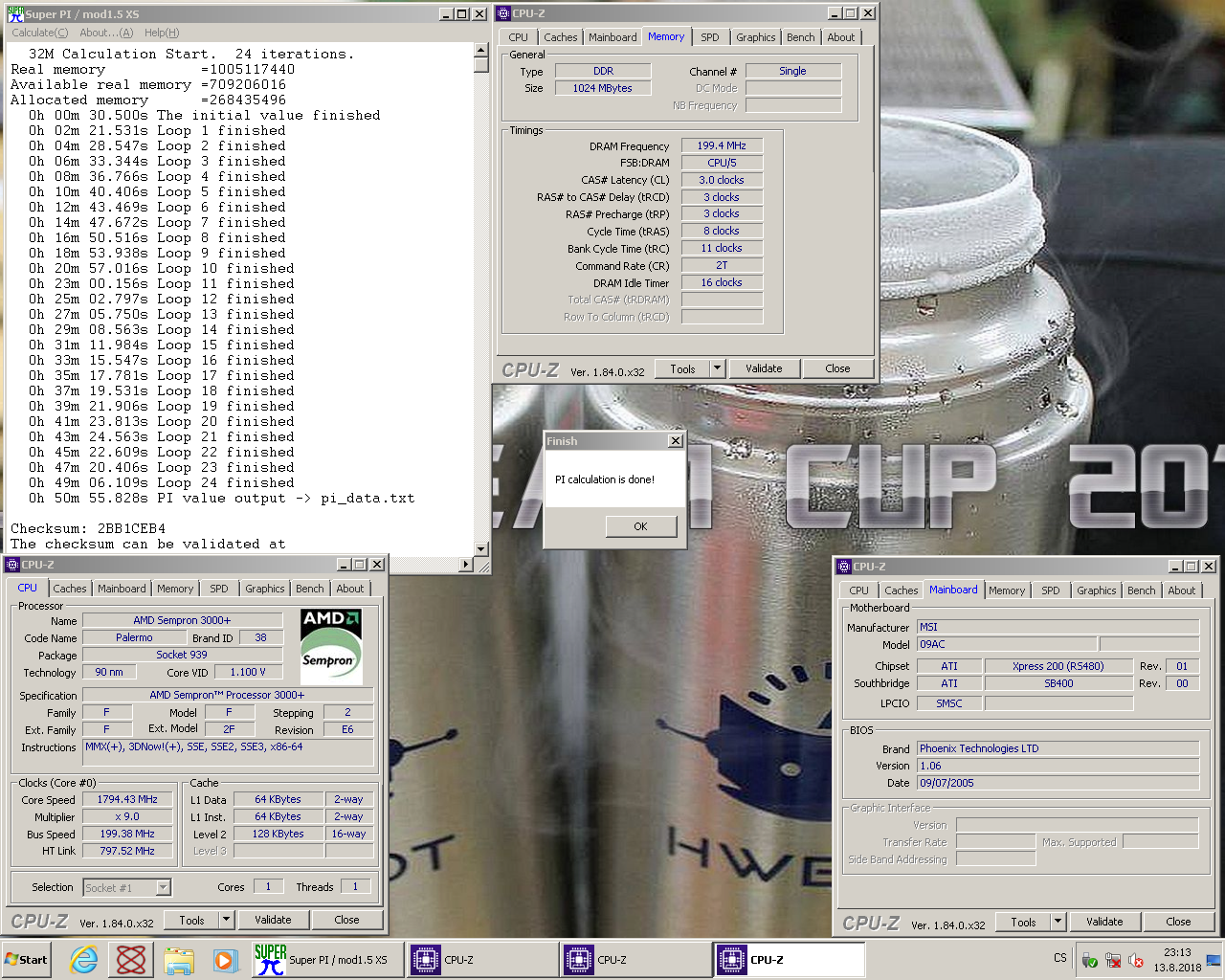The height and width of the screenshot is (980, 1225).
Task: Open Internet Explorer from the taskbar
Action: [x=84, y=960]
